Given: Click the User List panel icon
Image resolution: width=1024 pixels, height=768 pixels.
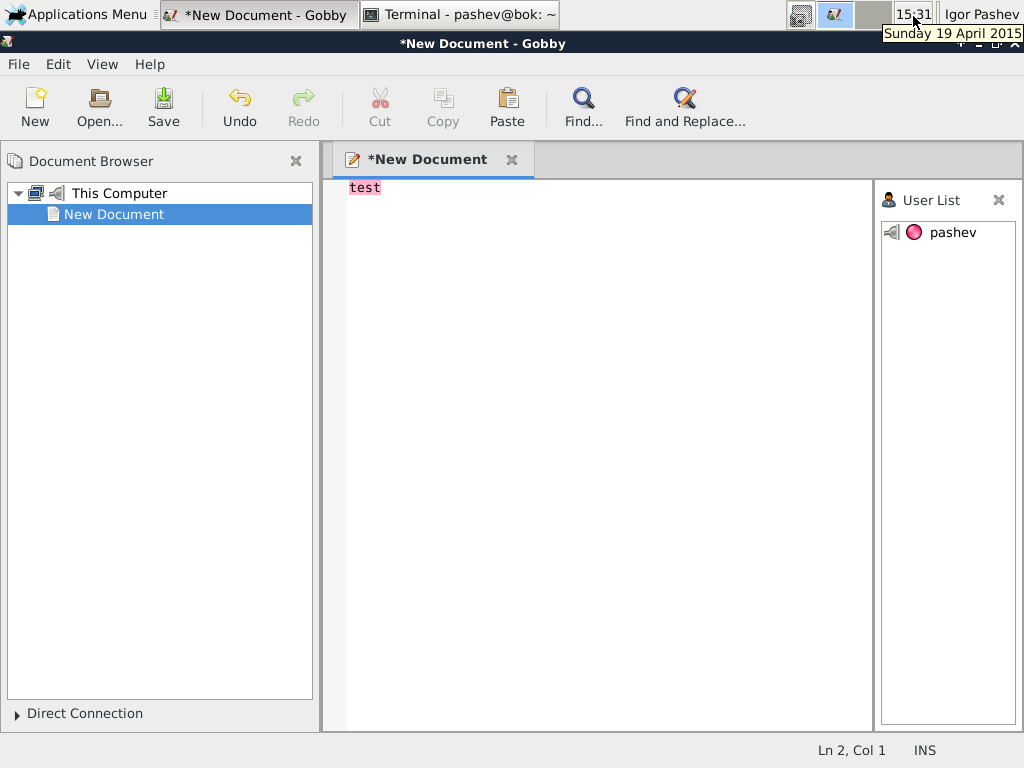Looking at the screenshot, I should (889, 200).
